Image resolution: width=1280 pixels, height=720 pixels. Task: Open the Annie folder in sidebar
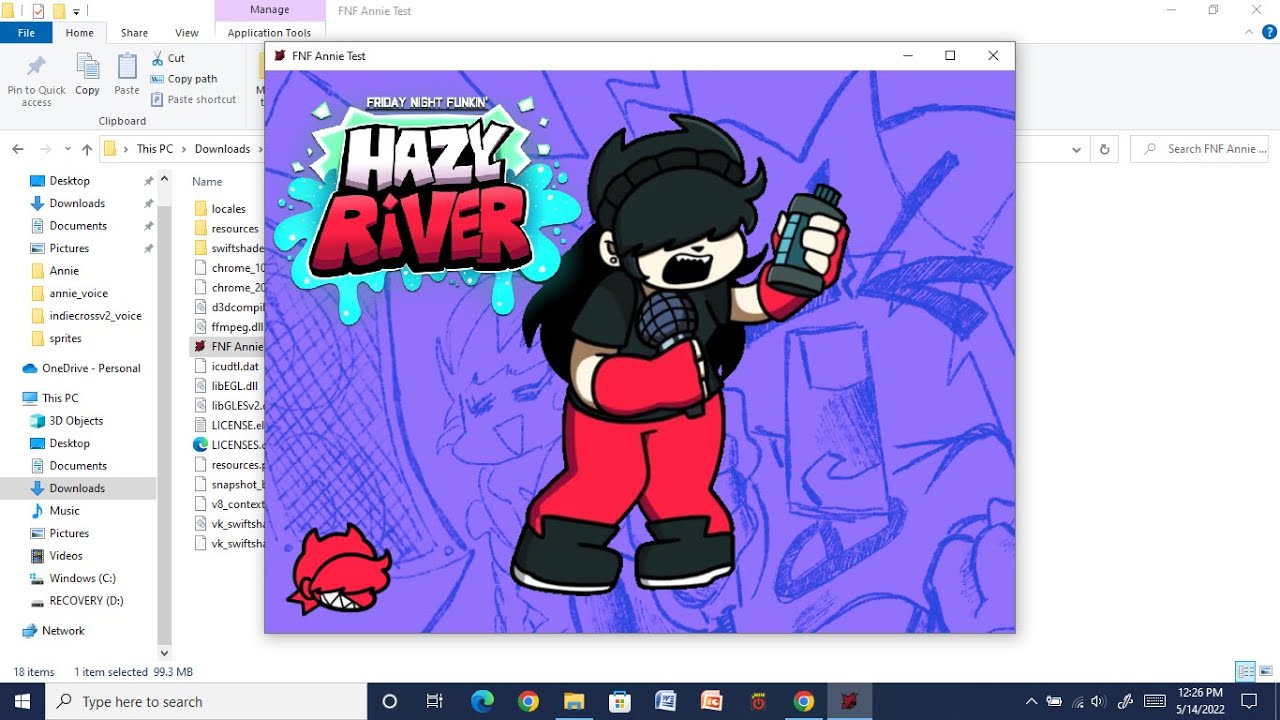(64, 271)
